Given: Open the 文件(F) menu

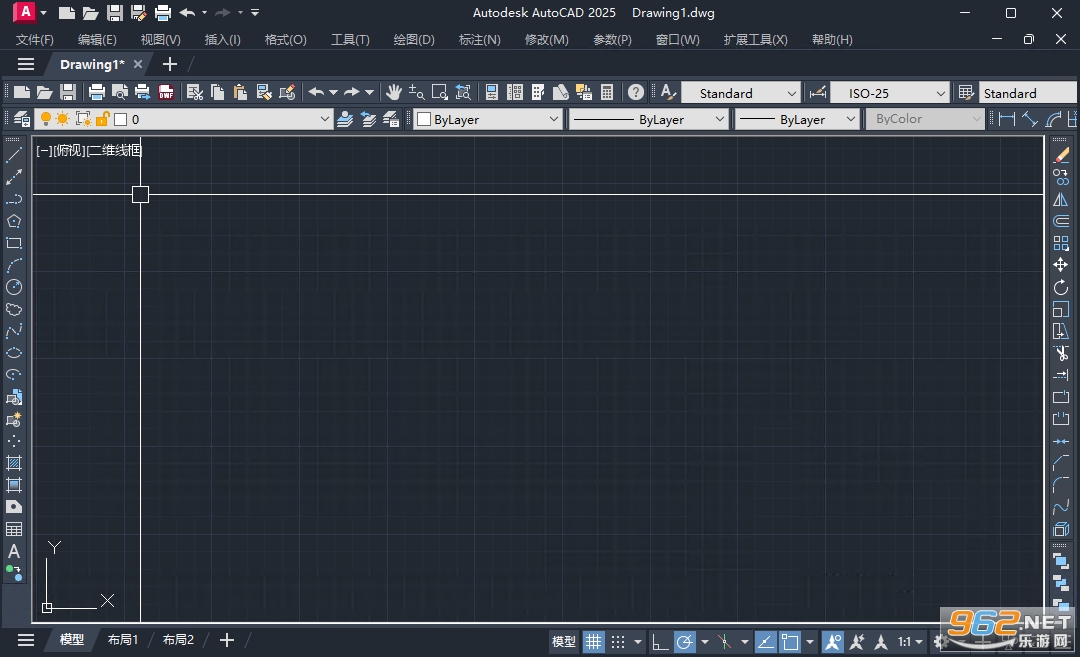Looking at the screenshot, I should click(x=34, y=39).
